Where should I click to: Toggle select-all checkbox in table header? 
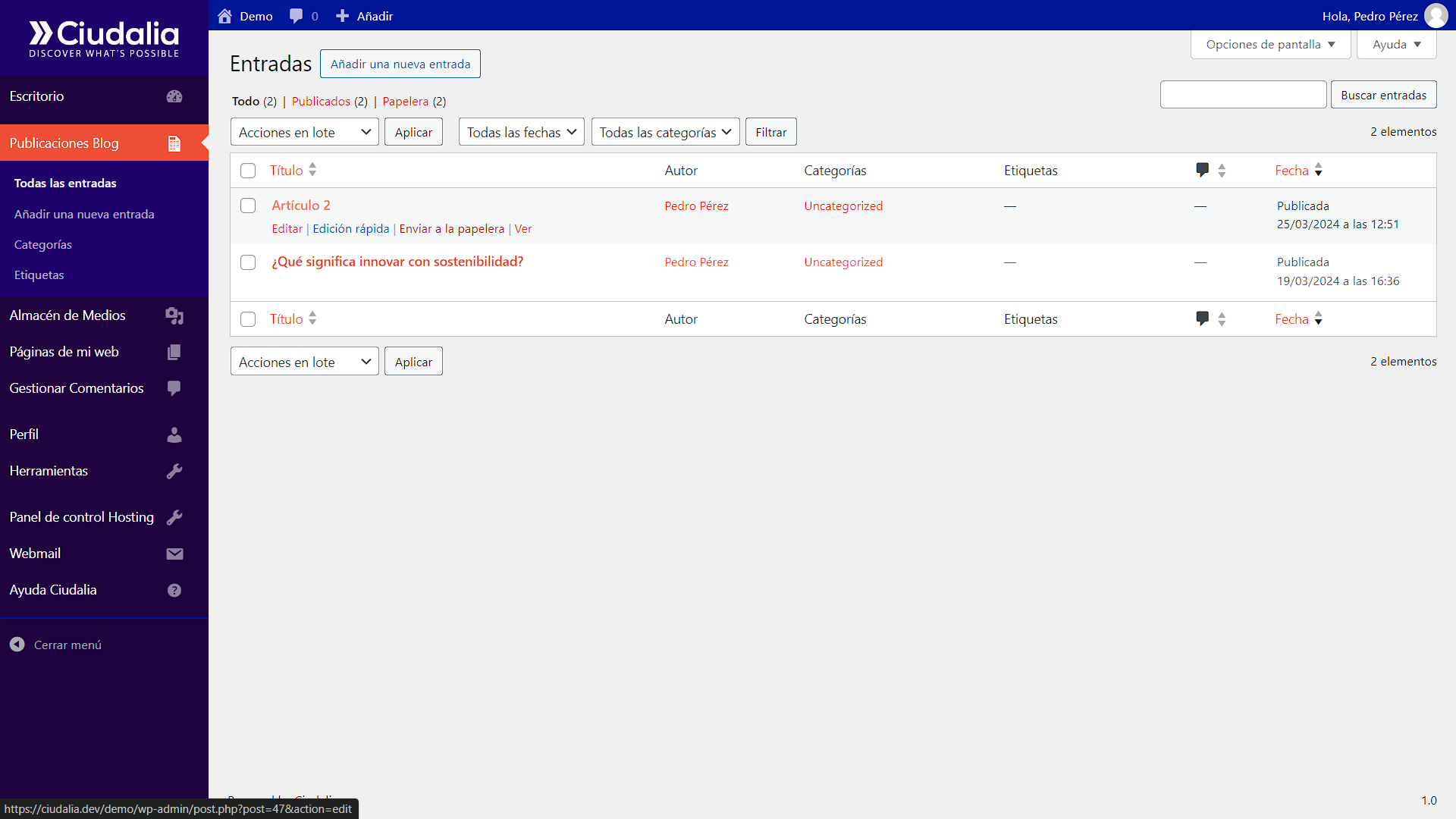248,171
